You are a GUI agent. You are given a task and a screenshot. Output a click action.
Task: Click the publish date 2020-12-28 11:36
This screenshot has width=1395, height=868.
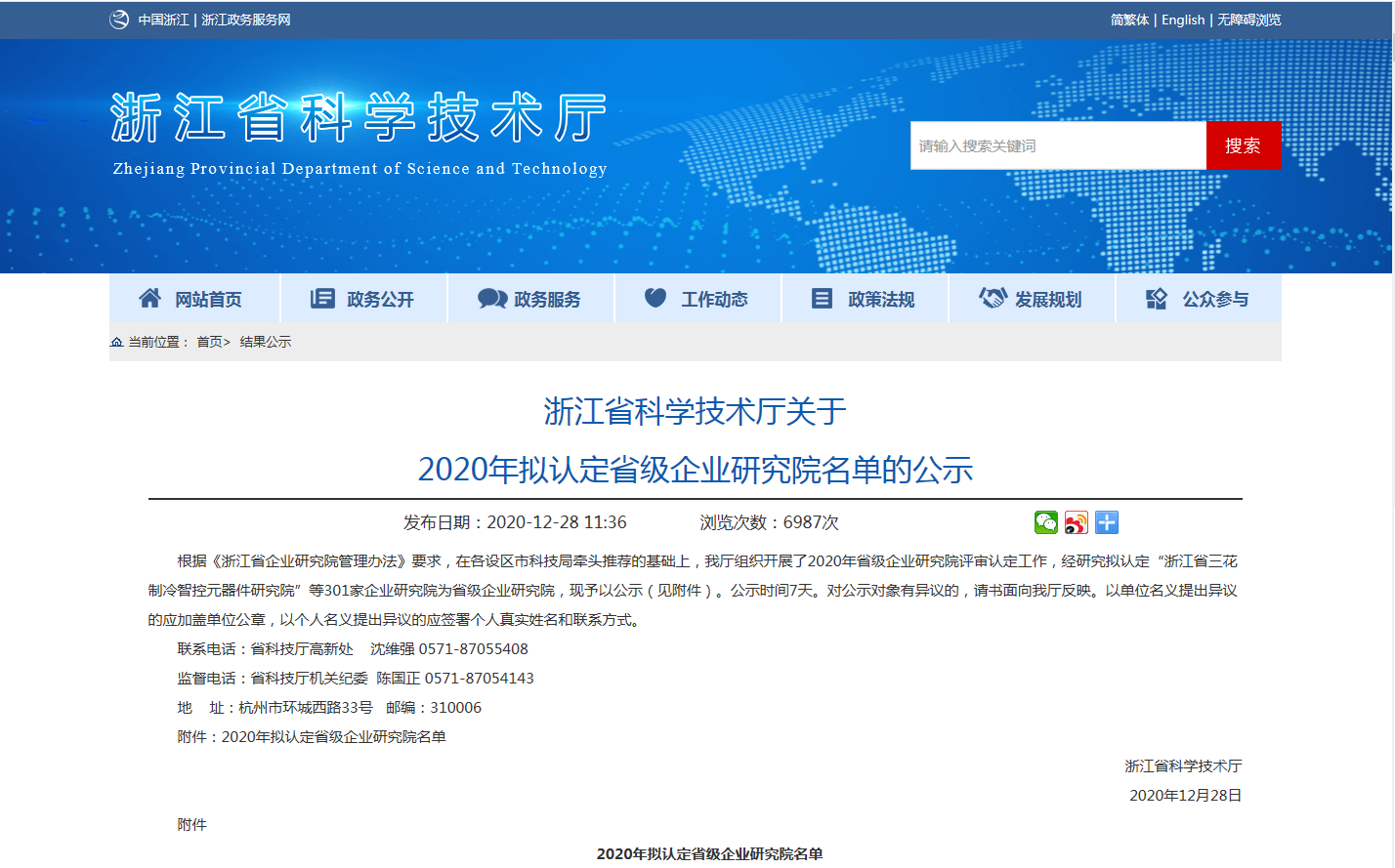[557, 522]
